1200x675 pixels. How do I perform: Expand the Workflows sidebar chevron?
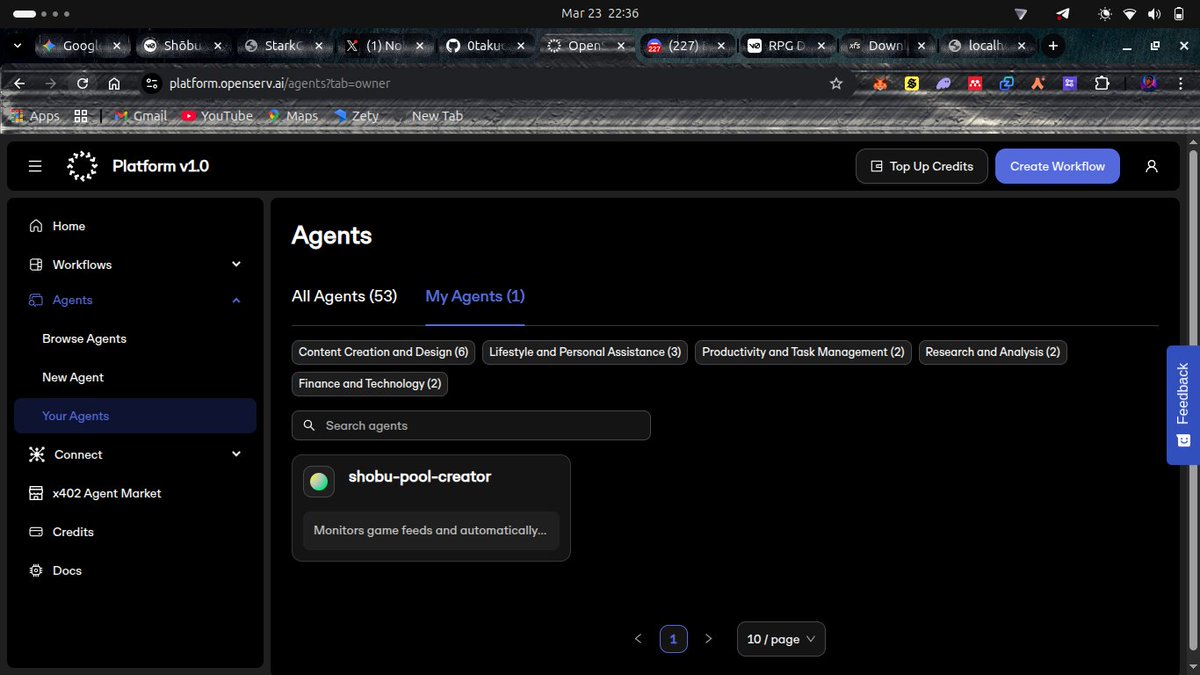[236, 265]
